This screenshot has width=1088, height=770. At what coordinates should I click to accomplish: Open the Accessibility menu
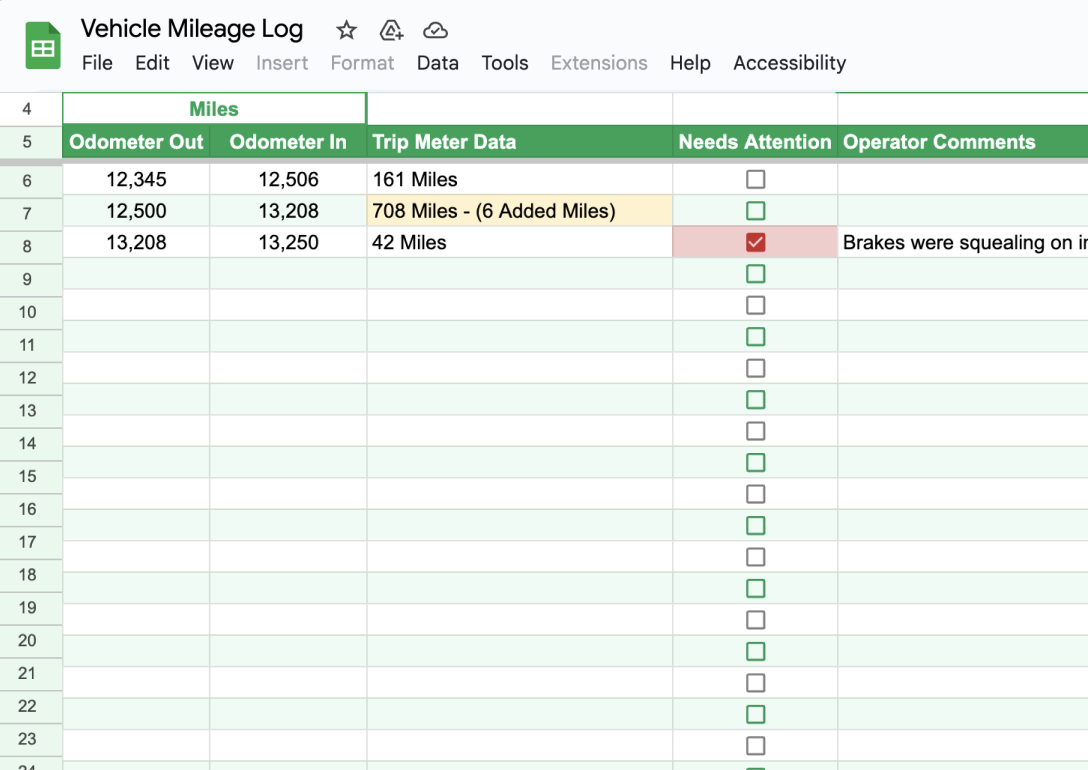click(x=790, y=63)
